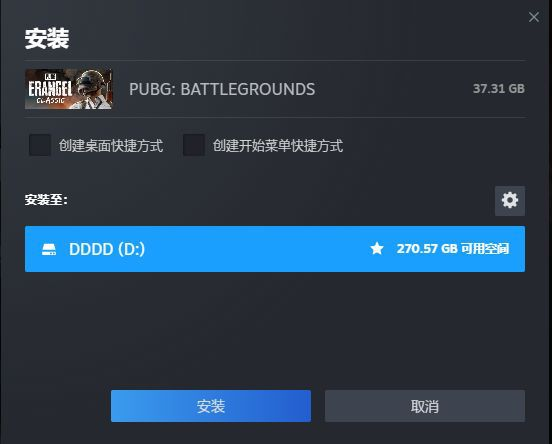The height and width of the screenshot is (444, 552).
Task: Click the 安装 button to start installing
Action: point(211,406)
